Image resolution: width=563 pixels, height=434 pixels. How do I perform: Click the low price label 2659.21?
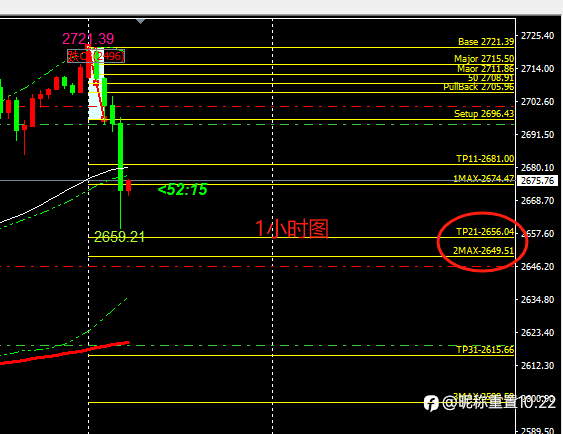(x=119, y=237)
